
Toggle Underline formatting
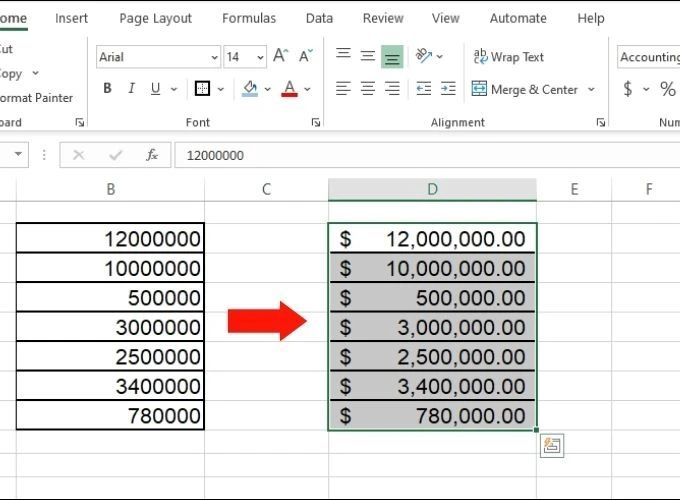155,88
